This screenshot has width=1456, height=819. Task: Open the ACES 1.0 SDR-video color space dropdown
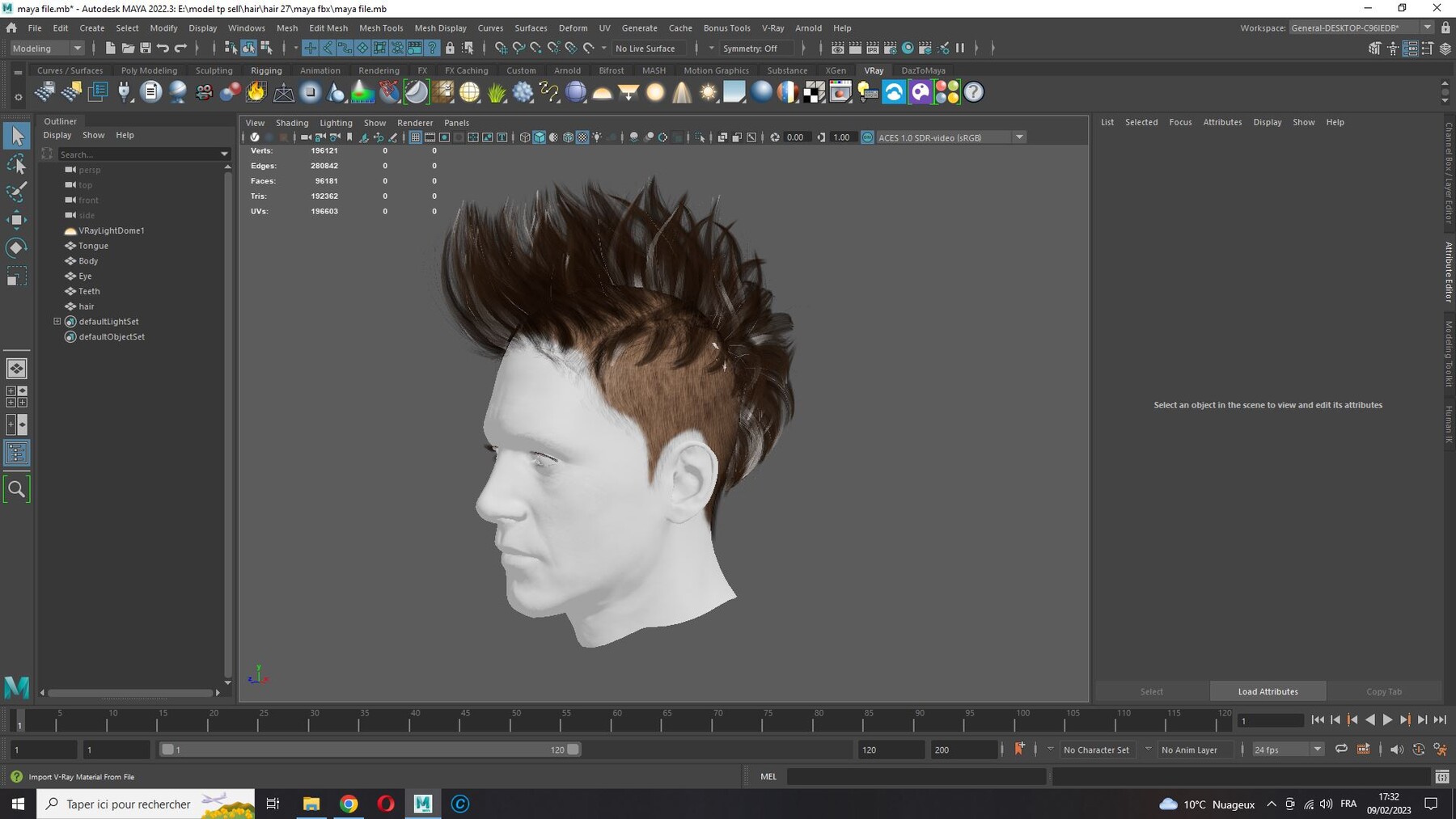tap(950, 137)
